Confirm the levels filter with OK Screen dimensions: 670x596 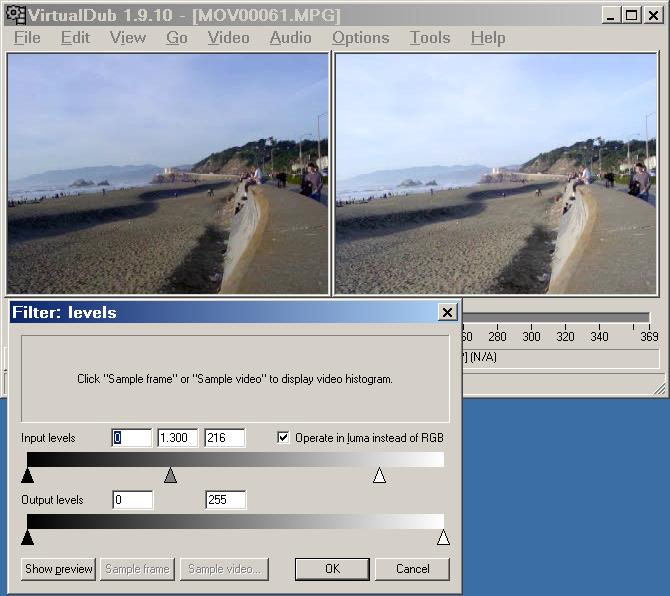point(332,569)
